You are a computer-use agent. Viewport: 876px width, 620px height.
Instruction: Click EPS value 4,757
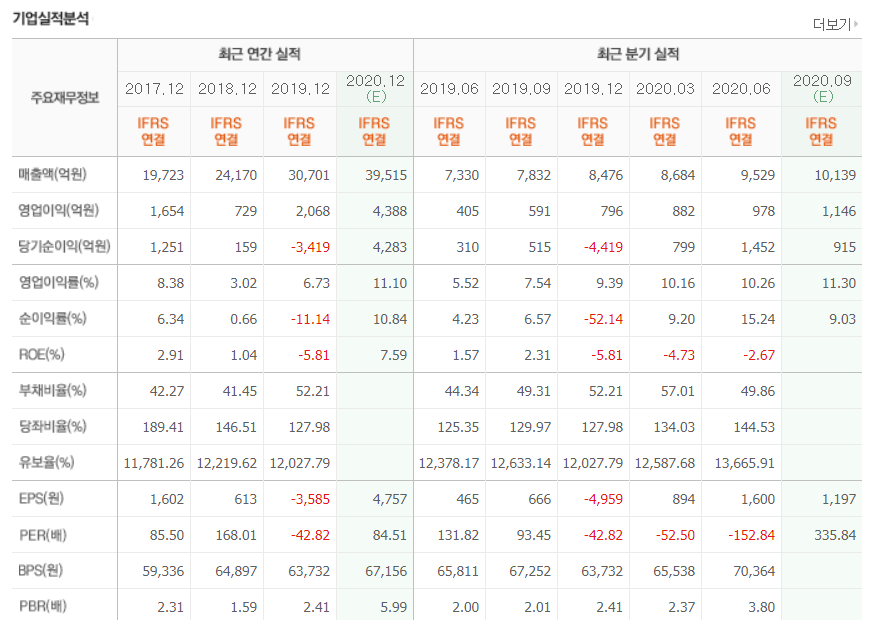389,499
